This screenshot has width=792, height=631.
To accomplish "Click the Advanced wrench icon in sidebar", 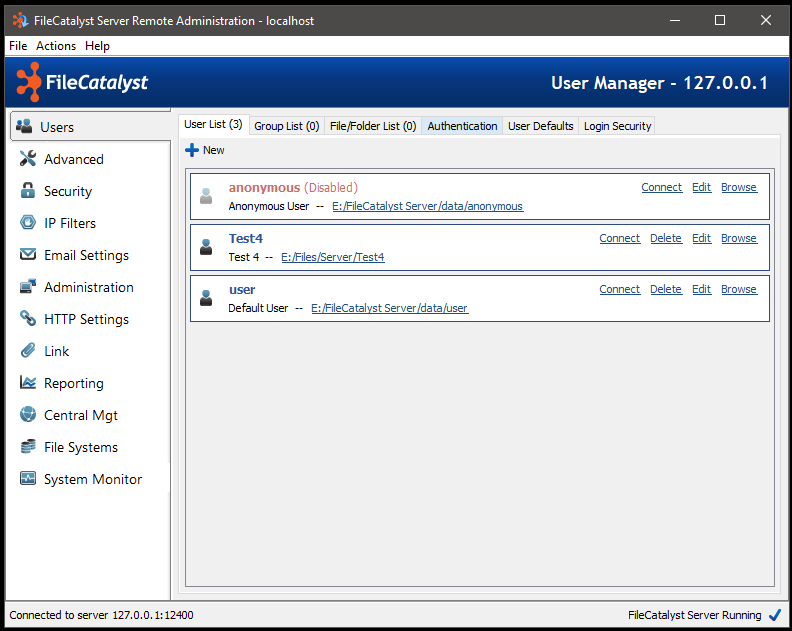I will pyautogui.click(x=27, y=159).
